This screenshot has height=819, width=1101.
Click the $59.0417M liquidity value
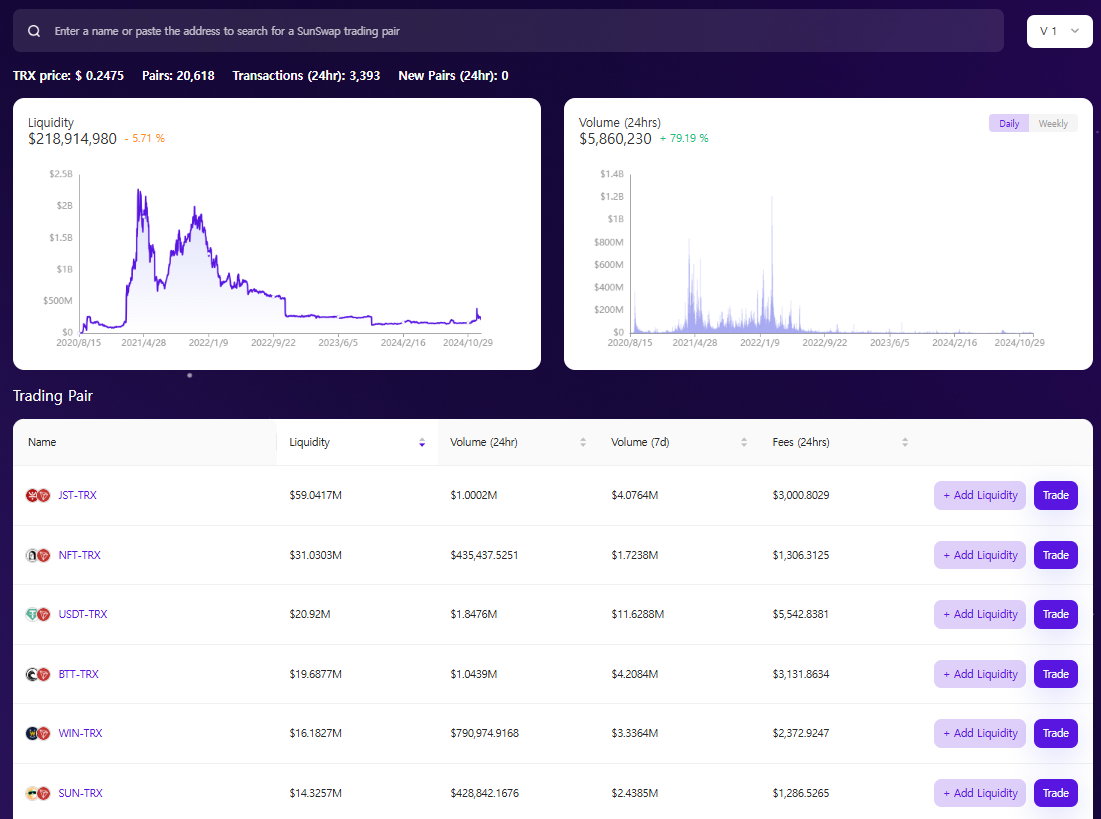tap(316, 495)
